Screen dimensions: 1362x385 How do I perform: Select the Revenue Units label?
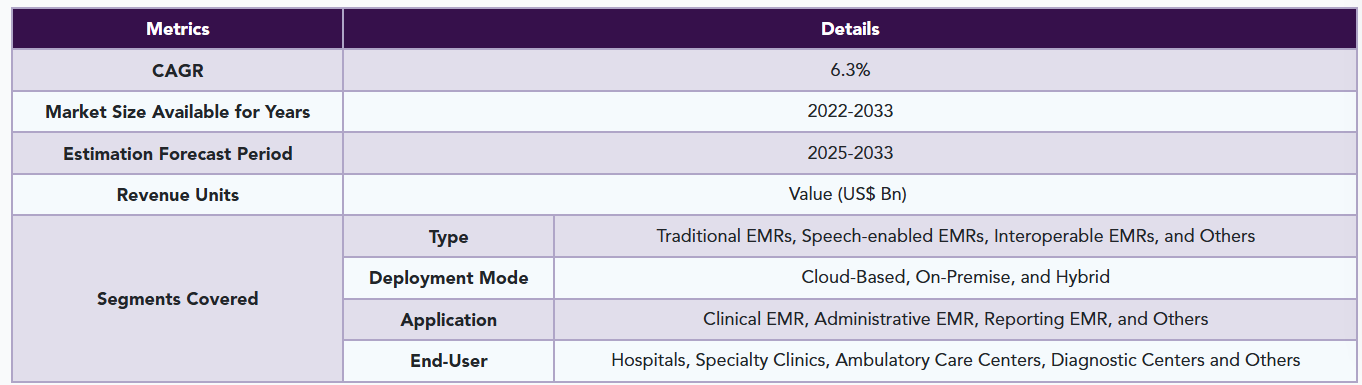[178, 195]
